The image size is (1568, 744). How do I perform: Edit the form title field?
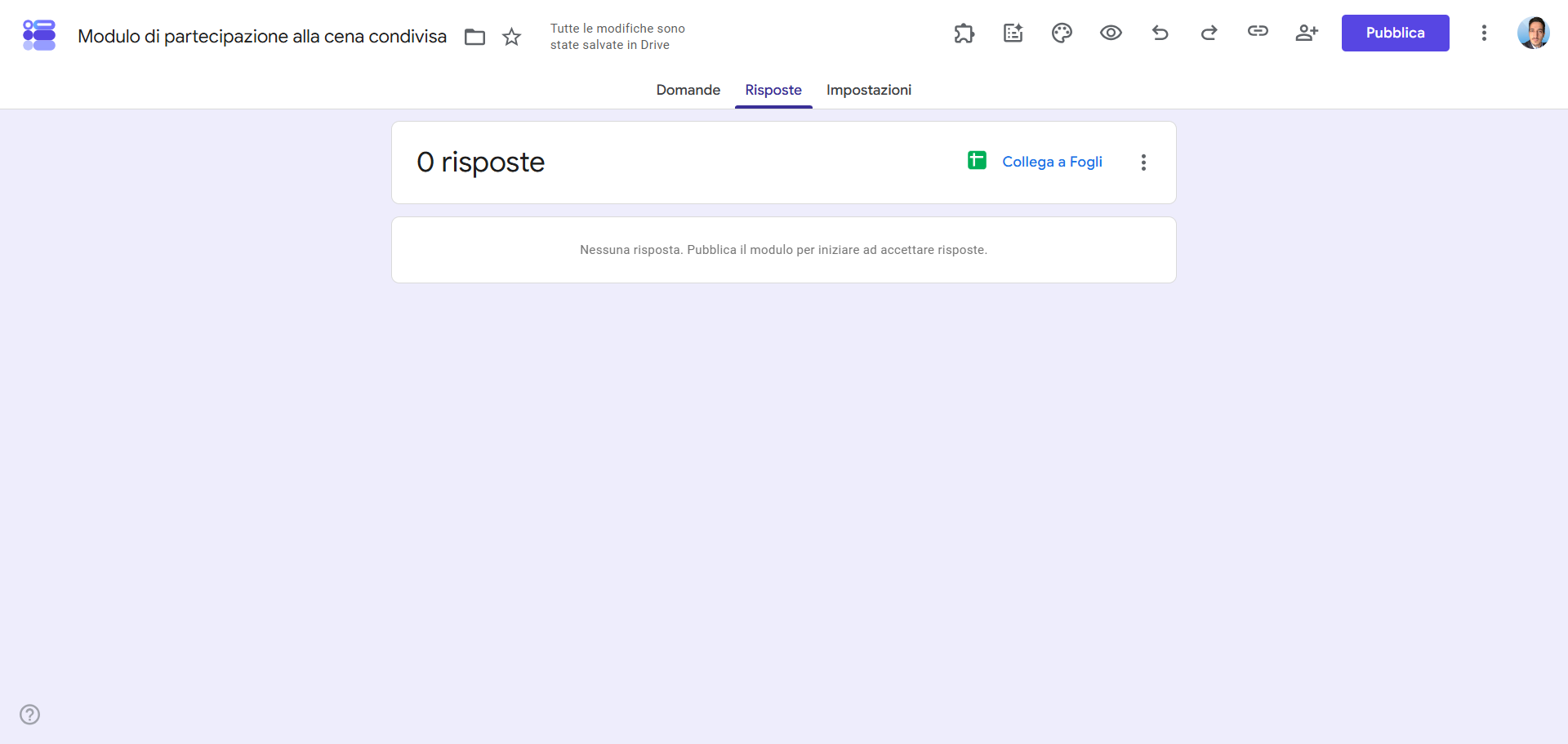pos(262,37)
